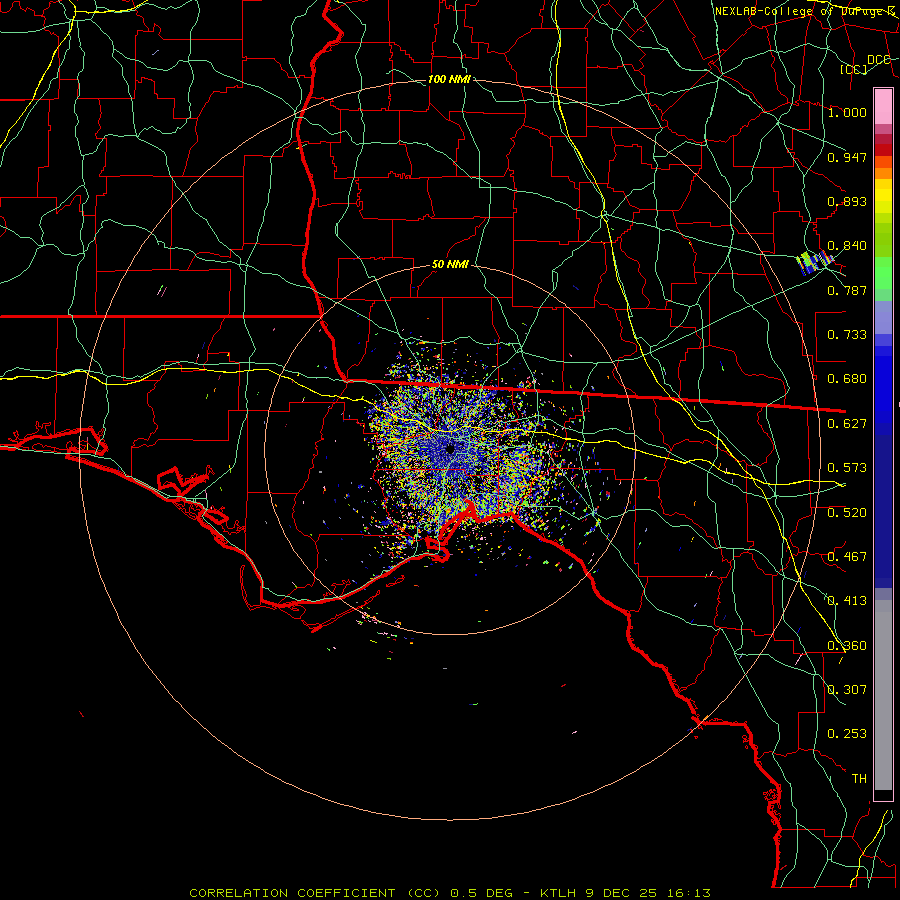Click the isolated striped echo near 0.840
This screenshot has width=900, height=900.
click(815, 262)
